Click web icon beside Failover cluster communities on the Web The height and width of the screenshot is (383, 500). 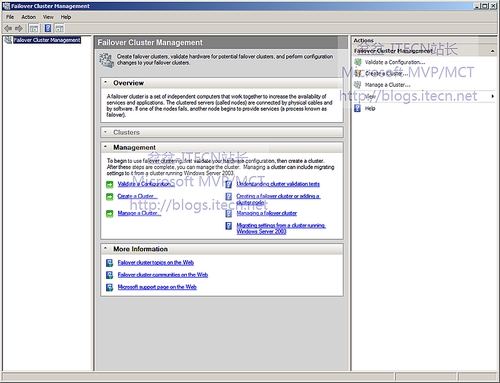pos(109,275)
